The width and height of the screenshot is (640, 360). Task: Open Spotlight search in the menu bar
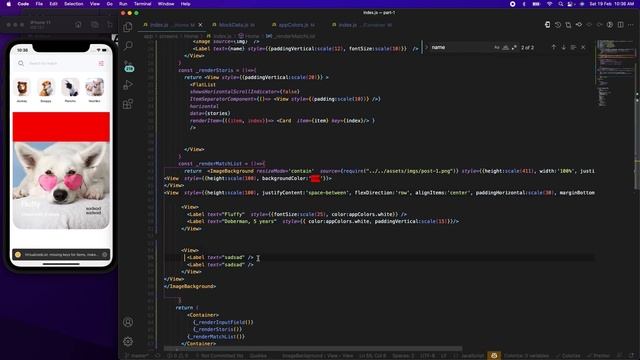tap(560, 4)
